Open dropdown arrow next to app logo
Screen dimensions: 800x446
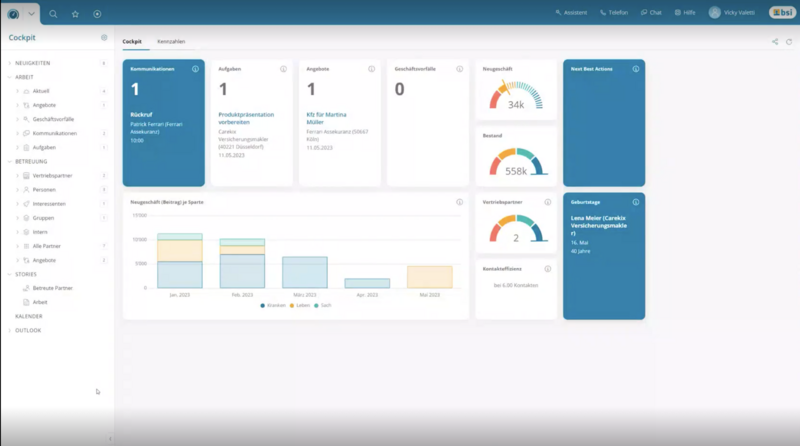tap(32, 14)
